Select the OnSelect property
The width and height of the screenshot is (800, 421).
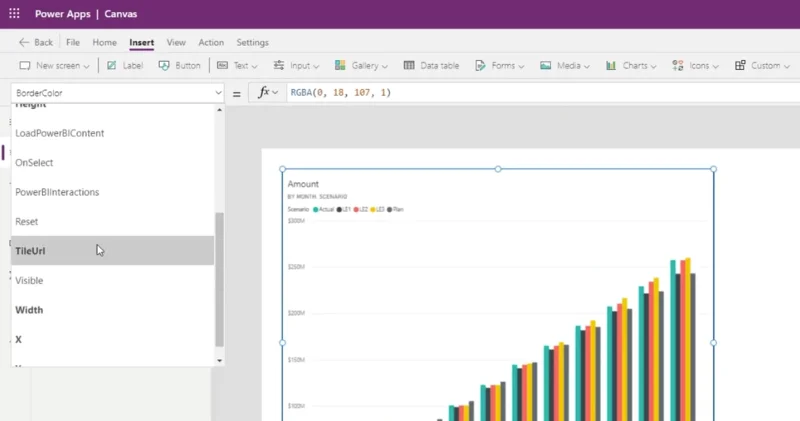pyautogui.click(x=112, y=163)
